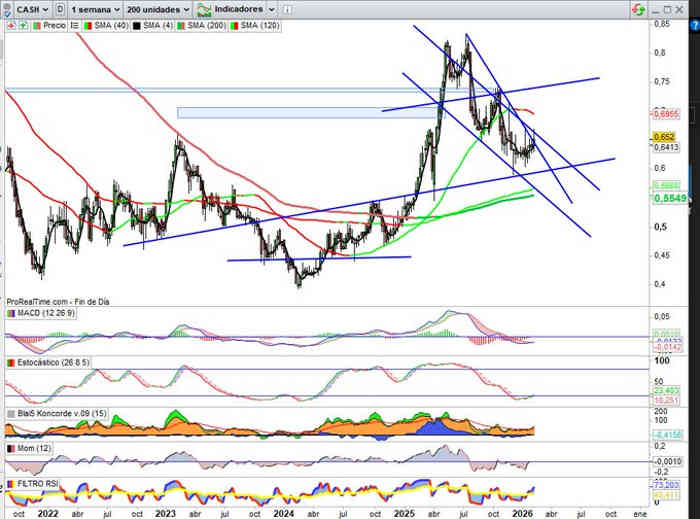Click the red-green sync arrows icon
700x519 pixels.
coord(636,9)
